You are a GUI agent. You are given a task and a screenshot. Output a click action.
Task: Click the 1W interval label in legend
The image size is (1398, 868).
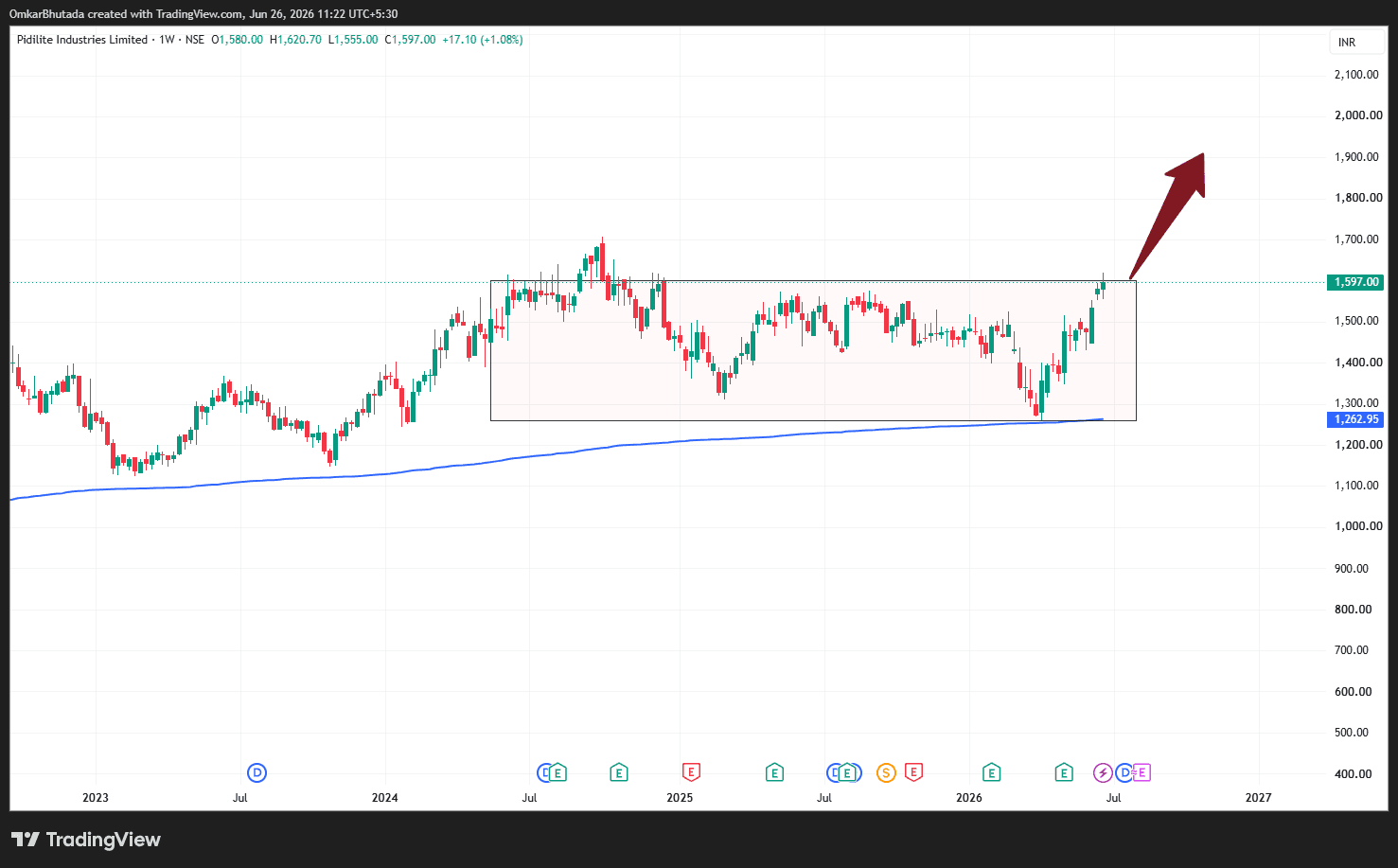pyautogui.click(x=168, y=40)
